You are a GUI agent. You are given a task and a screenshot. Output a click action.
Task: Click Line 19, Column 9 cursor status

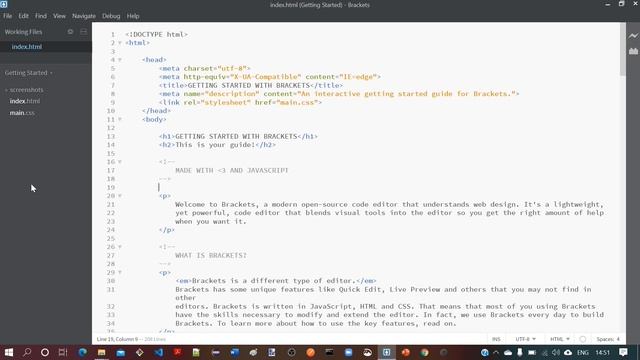pyautogui.click(x=118, y=339)
